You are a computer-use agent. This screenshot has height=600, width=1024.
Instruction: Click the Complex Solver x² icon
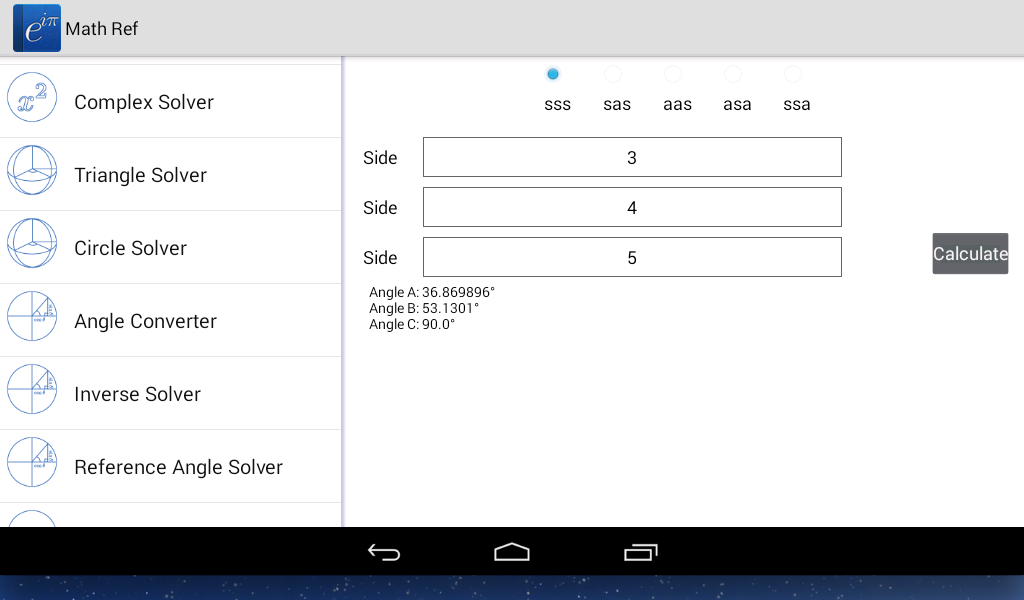[x=32, y=99]
